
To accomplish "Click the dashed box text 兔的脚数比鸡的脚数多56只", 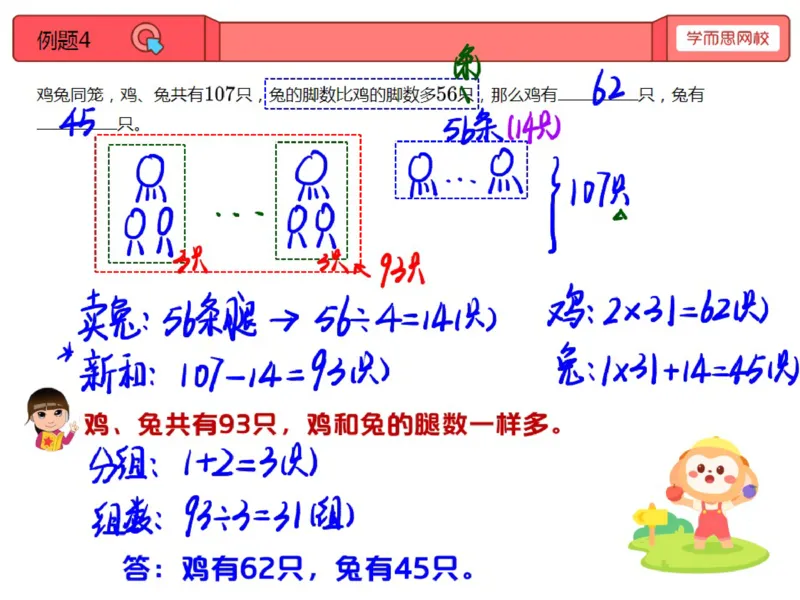I will click(x=371, y=94).
